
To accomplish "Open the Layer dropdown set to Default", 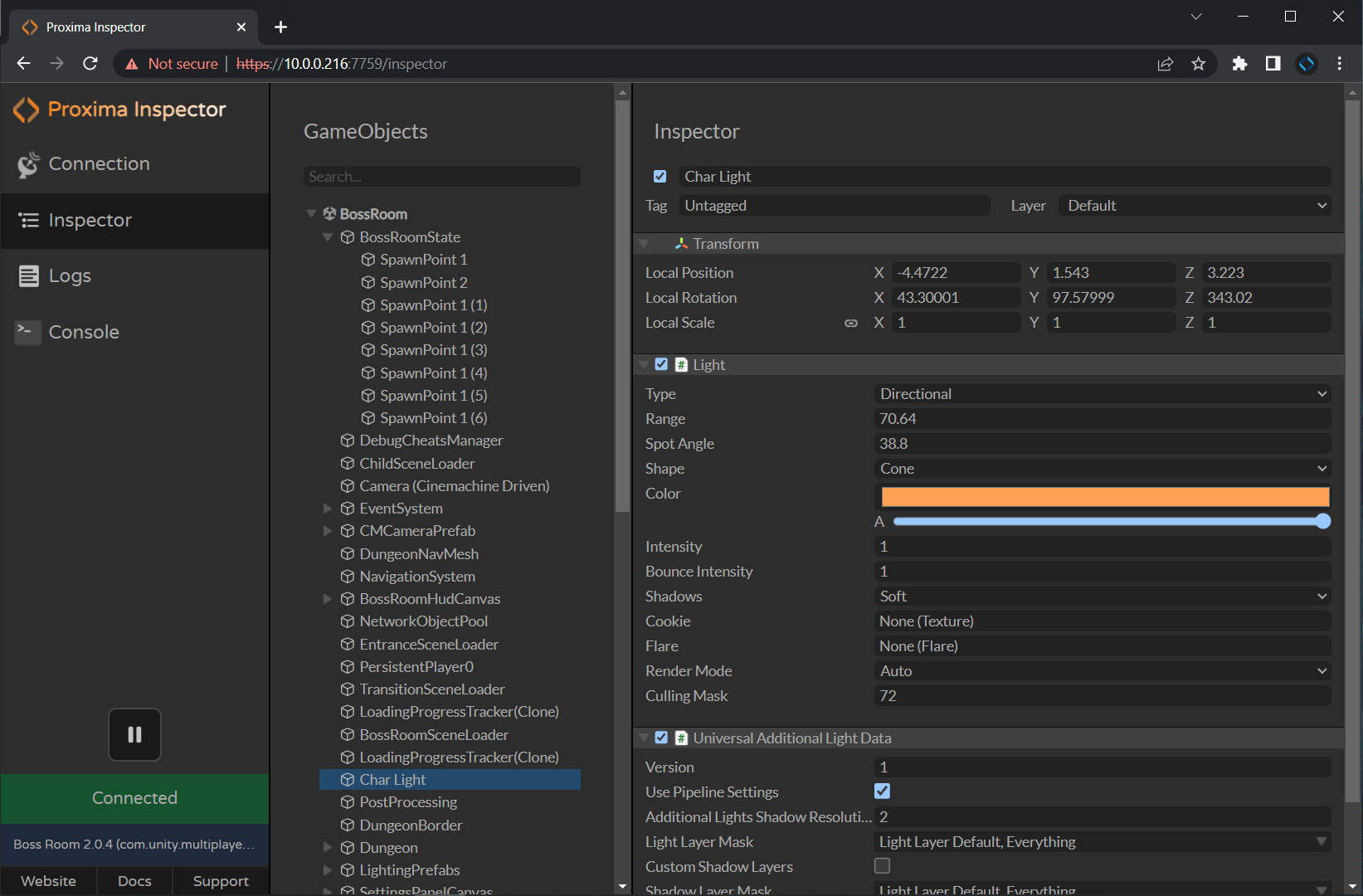I will coord(1193,205).
